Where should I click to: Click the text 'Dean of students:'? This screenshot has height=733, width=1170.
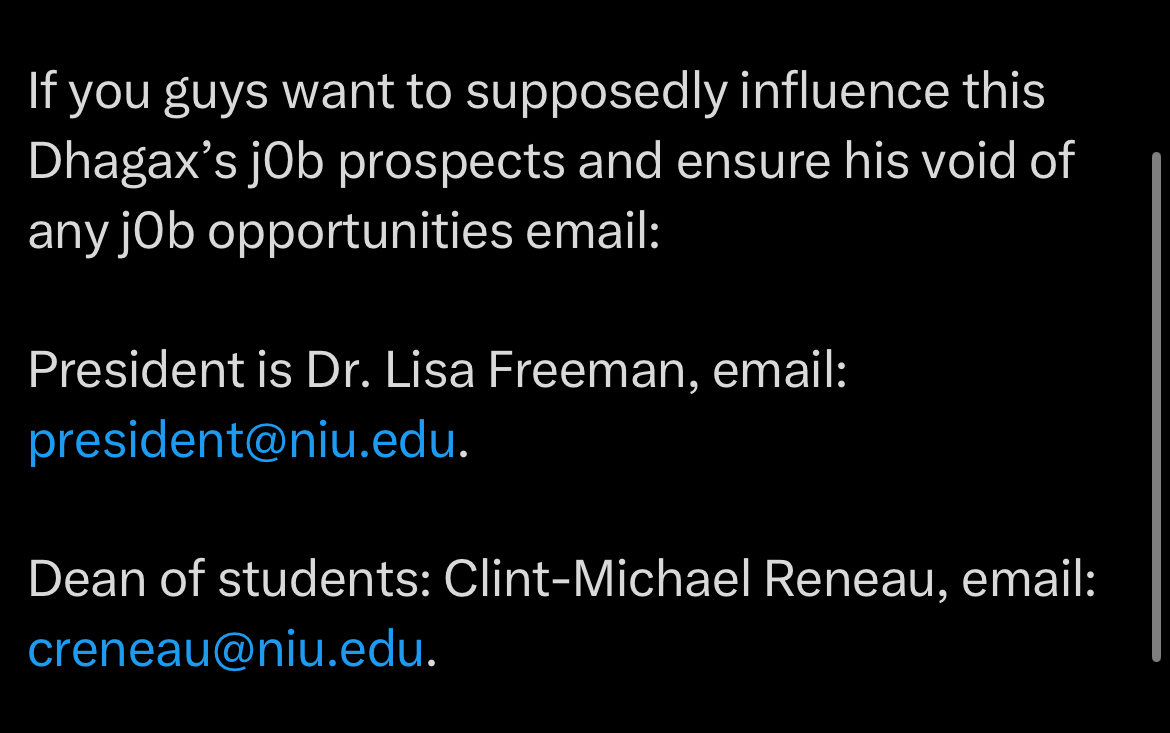[x=230, y=579]
